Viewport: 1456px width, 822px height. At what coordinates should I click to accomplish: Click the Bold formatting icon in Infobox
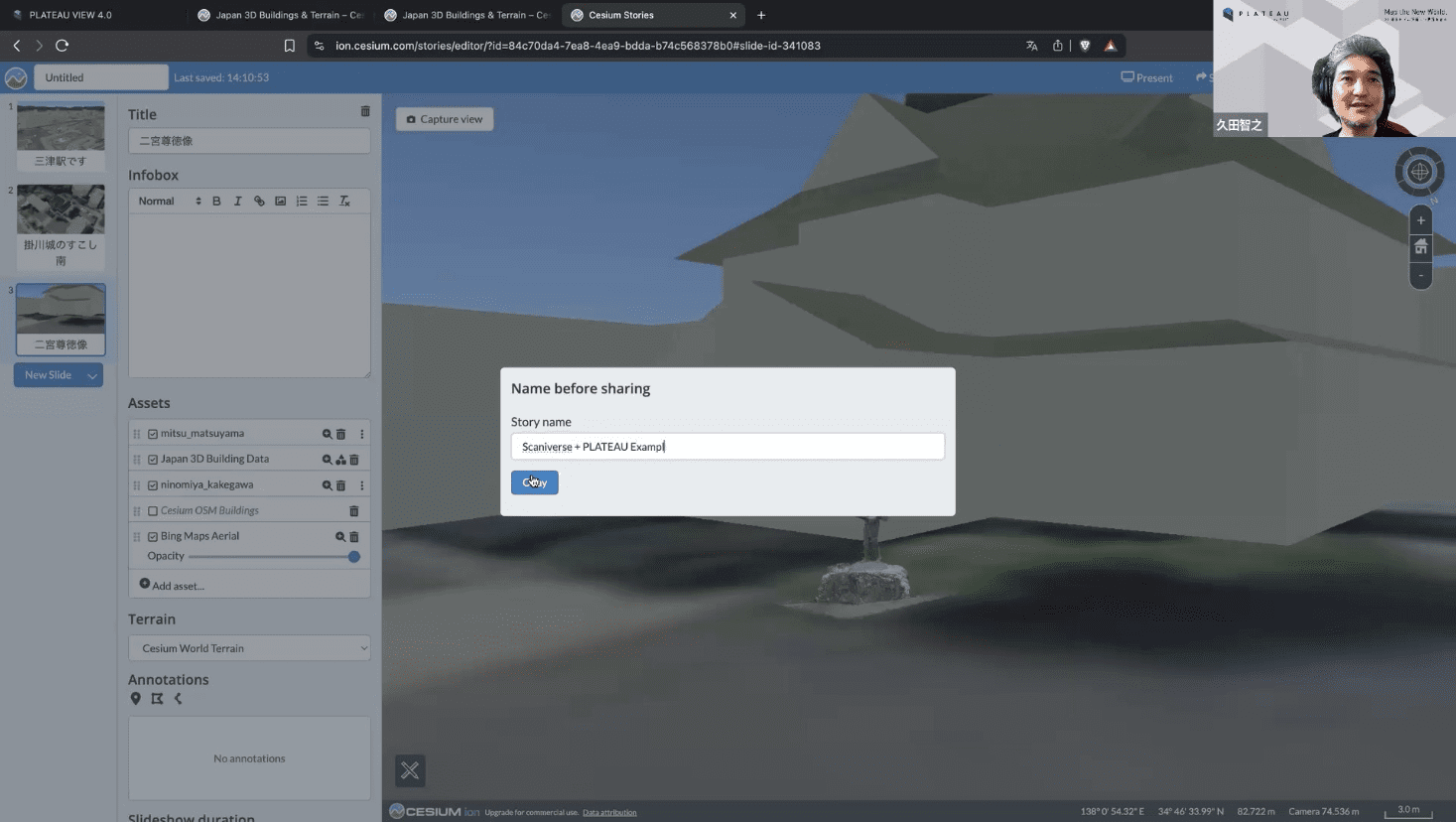point(216,202)
